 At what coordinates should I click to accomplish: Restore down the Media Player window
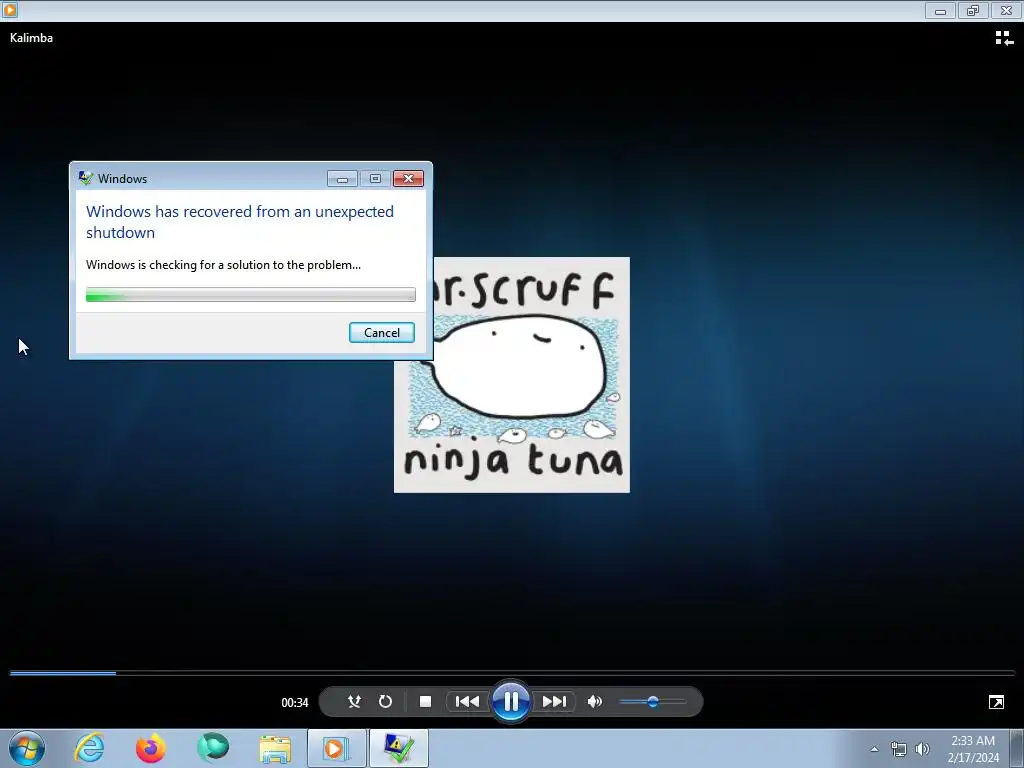[x=973, y=10]
